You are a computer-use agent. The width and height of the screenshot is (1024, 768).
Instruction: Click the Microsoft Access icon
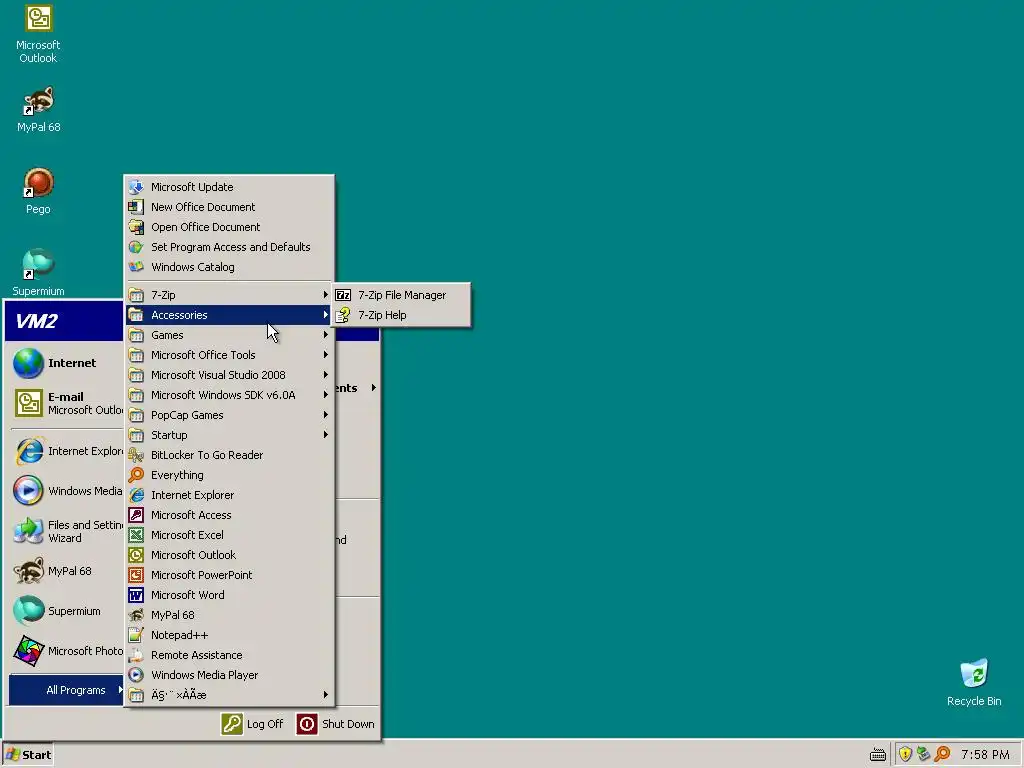click(136, 515)
